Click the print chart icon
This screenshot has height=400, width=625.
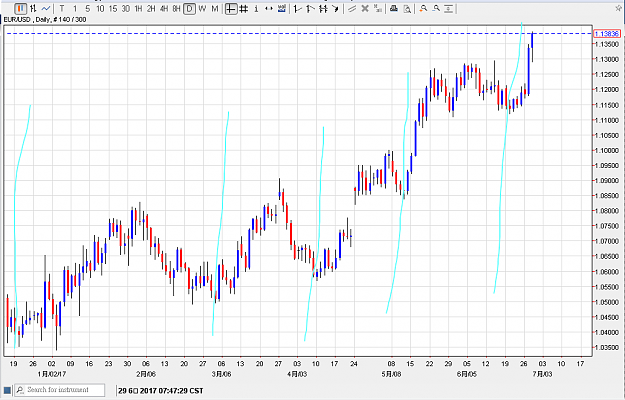tap(394, 8)
